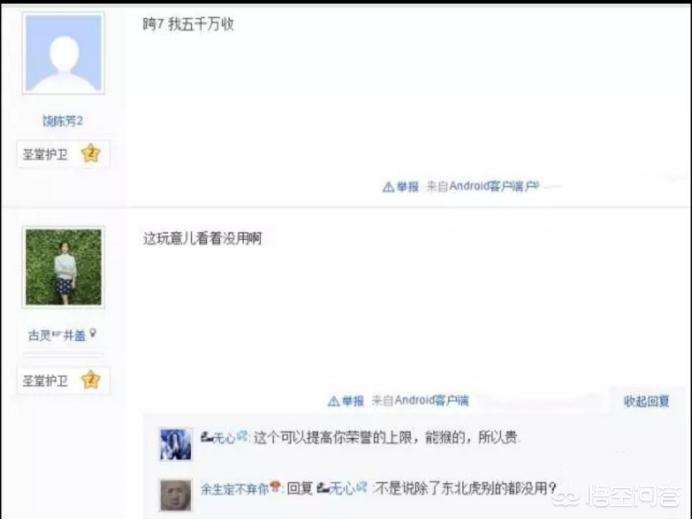Open the first poster's username link
Viewport: 693px width, 520px height.
pos(62,121)
